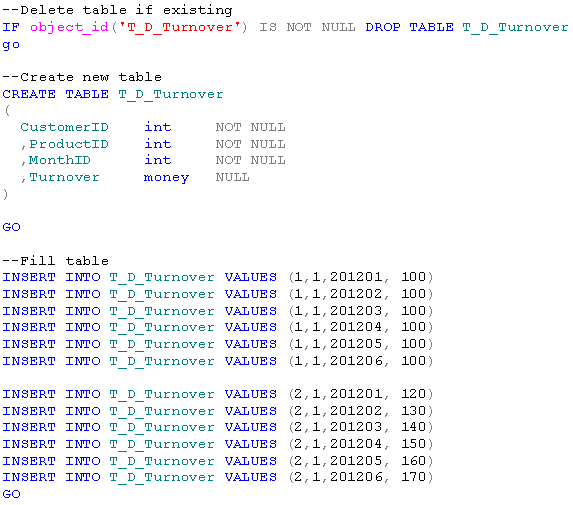Click the closing parenthesis of the table definition
Image resolution: width=573 pixels, height=505 pixels.
point(5,194)
